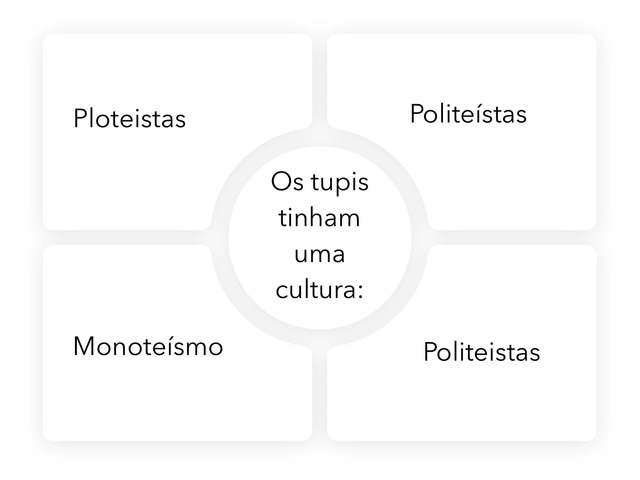Screen dimensions: 640x480
Task: Click empty area below Monoteísmo in its card
Action: click(163, 400)
